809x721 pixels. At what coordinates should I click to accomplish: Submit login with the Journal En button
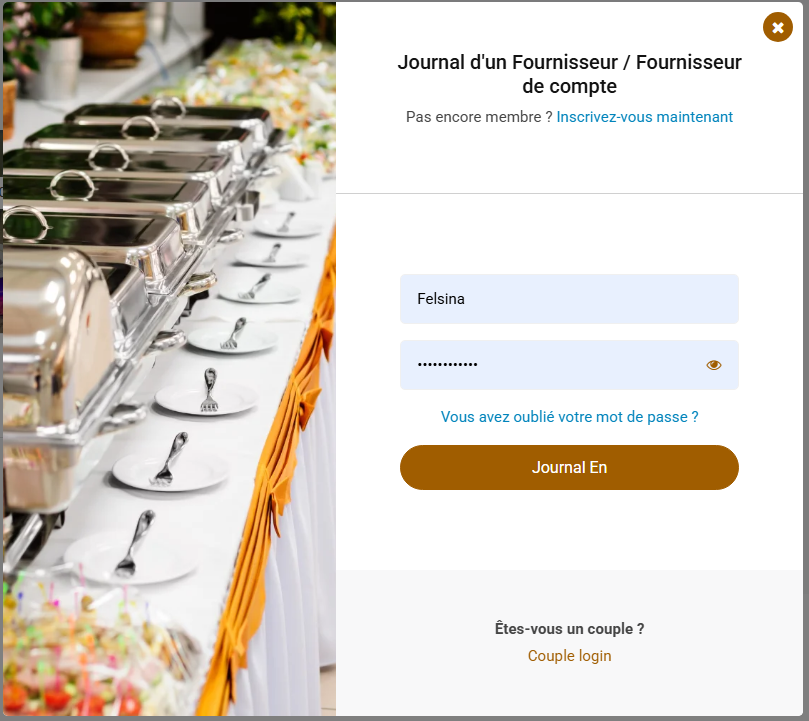pos(569,468)
